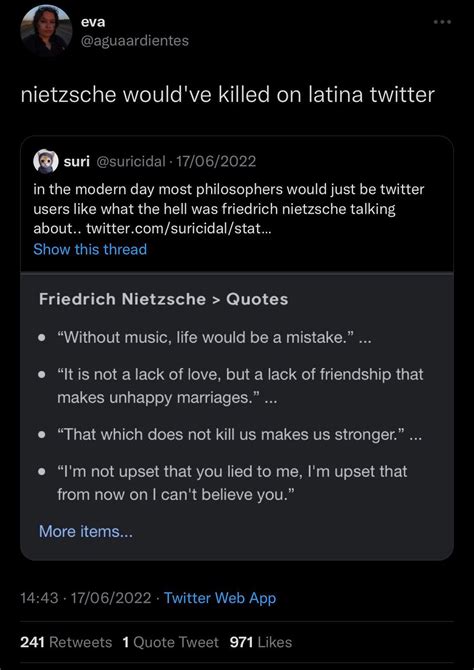Open @aguaardientes handle

coord(135,41)
